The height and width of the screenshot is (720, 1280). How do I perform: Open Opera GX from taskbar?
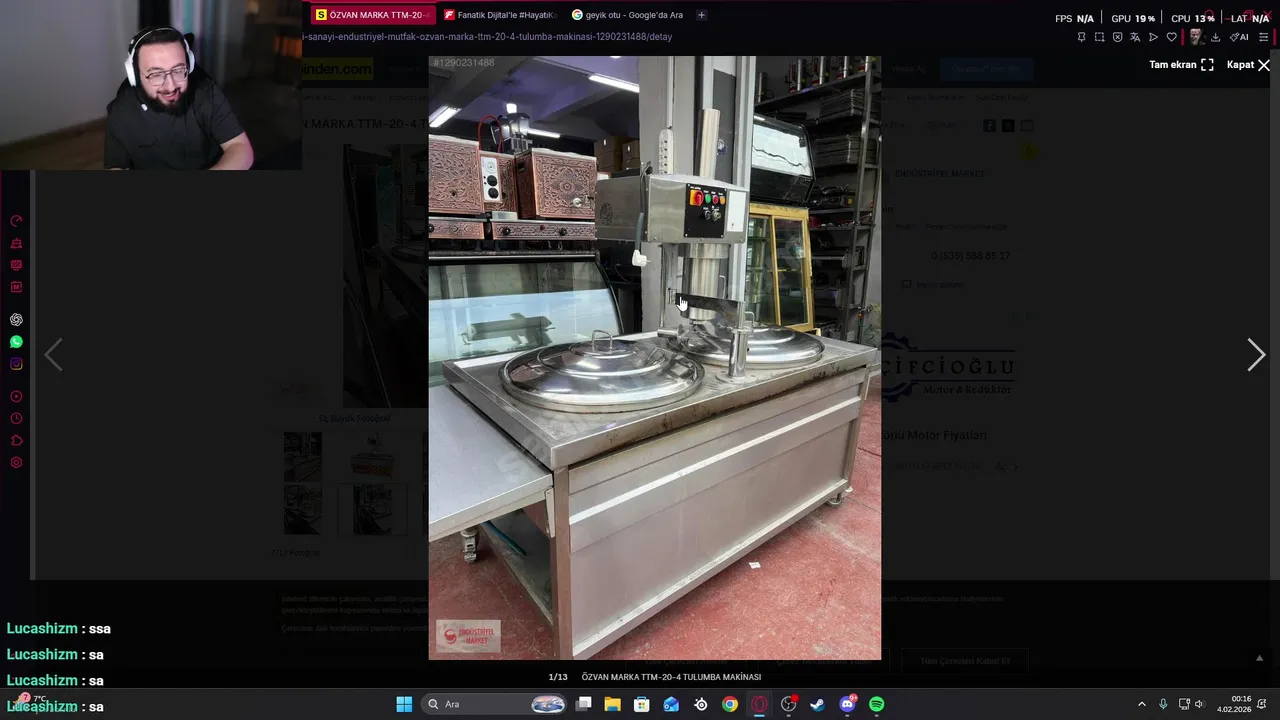pyautogui.click(x=759, y=704)
